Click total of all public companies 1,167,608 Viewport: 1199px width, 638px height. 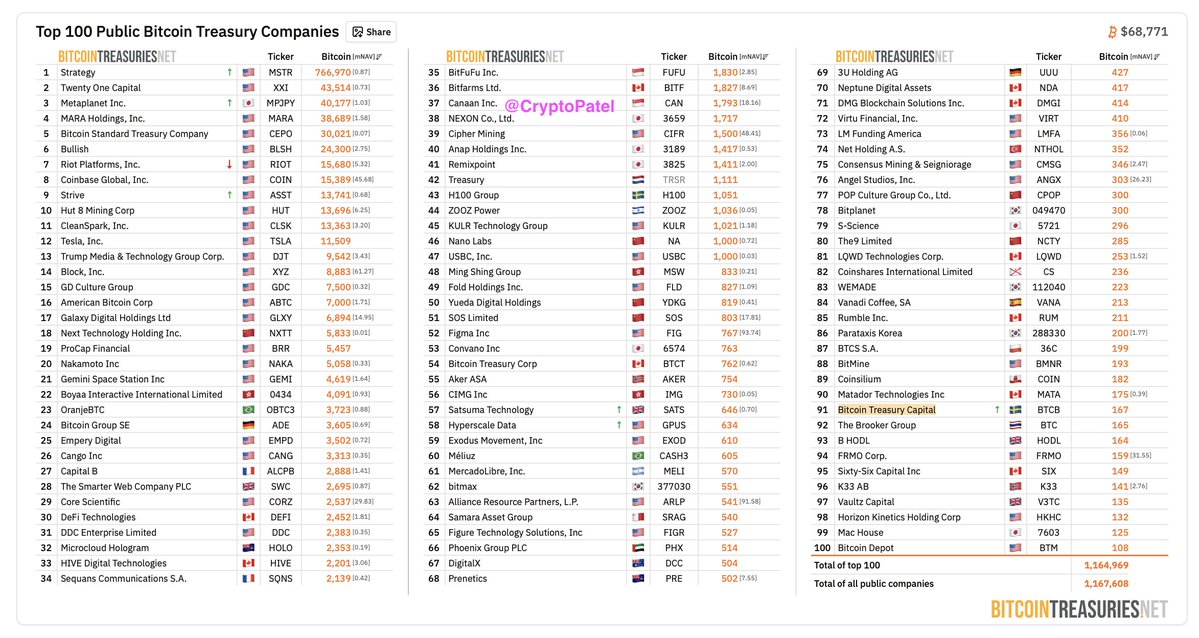[x=1106, y=584]
